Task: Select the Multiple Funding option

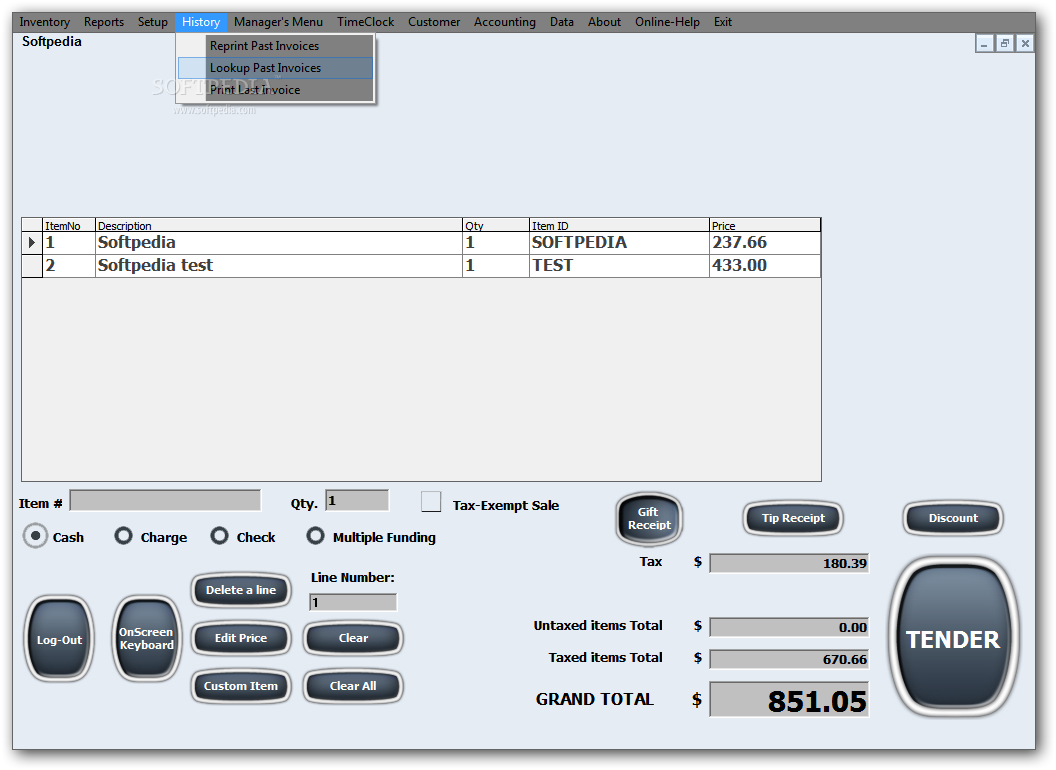Action: pos(315,536)
